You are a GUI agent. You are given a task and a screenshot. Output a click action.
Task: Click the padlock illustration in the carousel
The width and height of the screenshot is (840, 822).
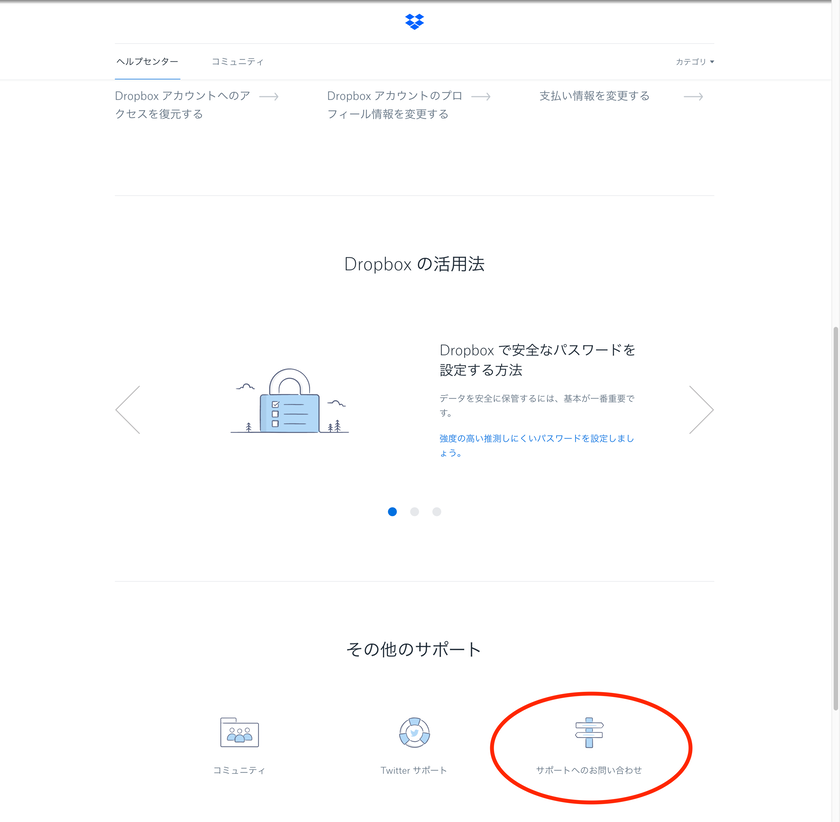pyautogui.click(x=290, y=401)
